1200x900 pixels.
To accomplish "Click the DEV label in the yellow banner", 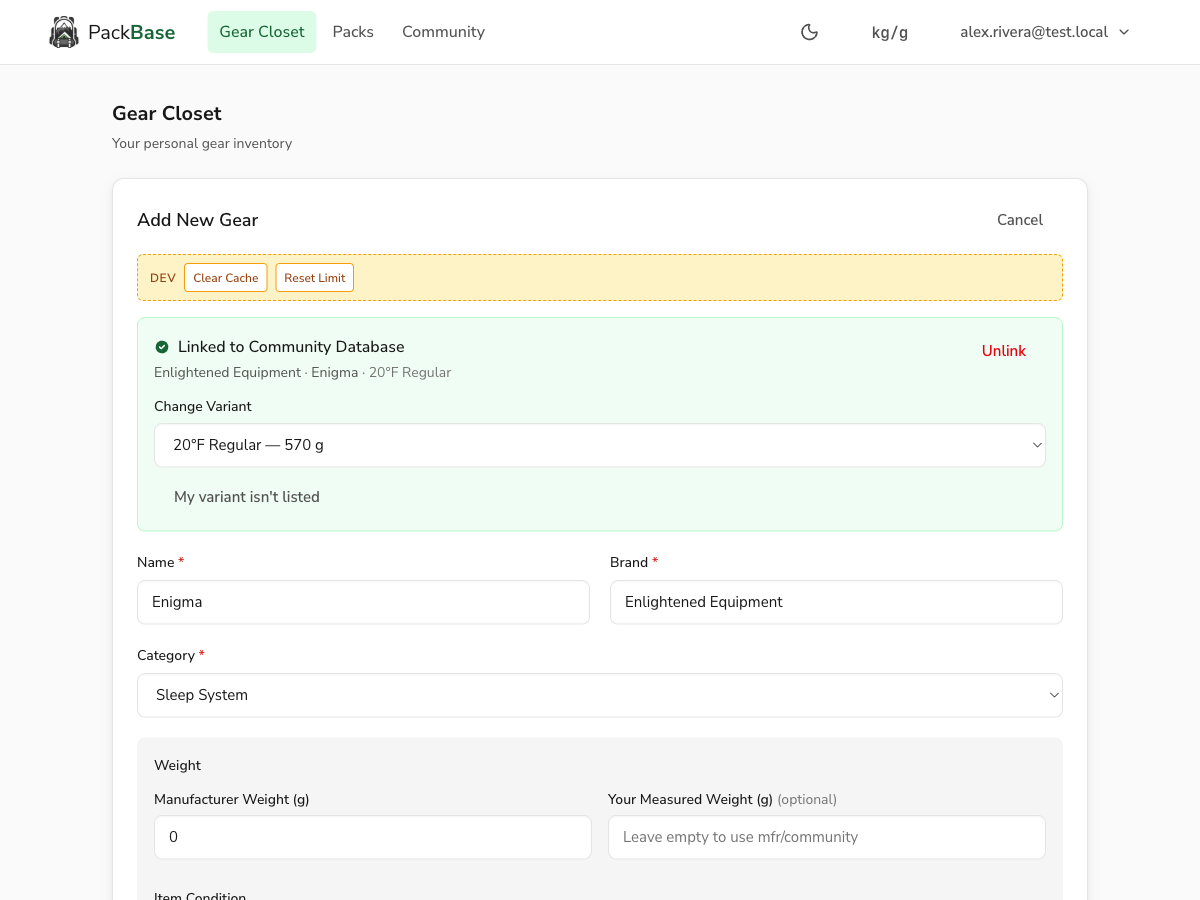I will point(162,277).
